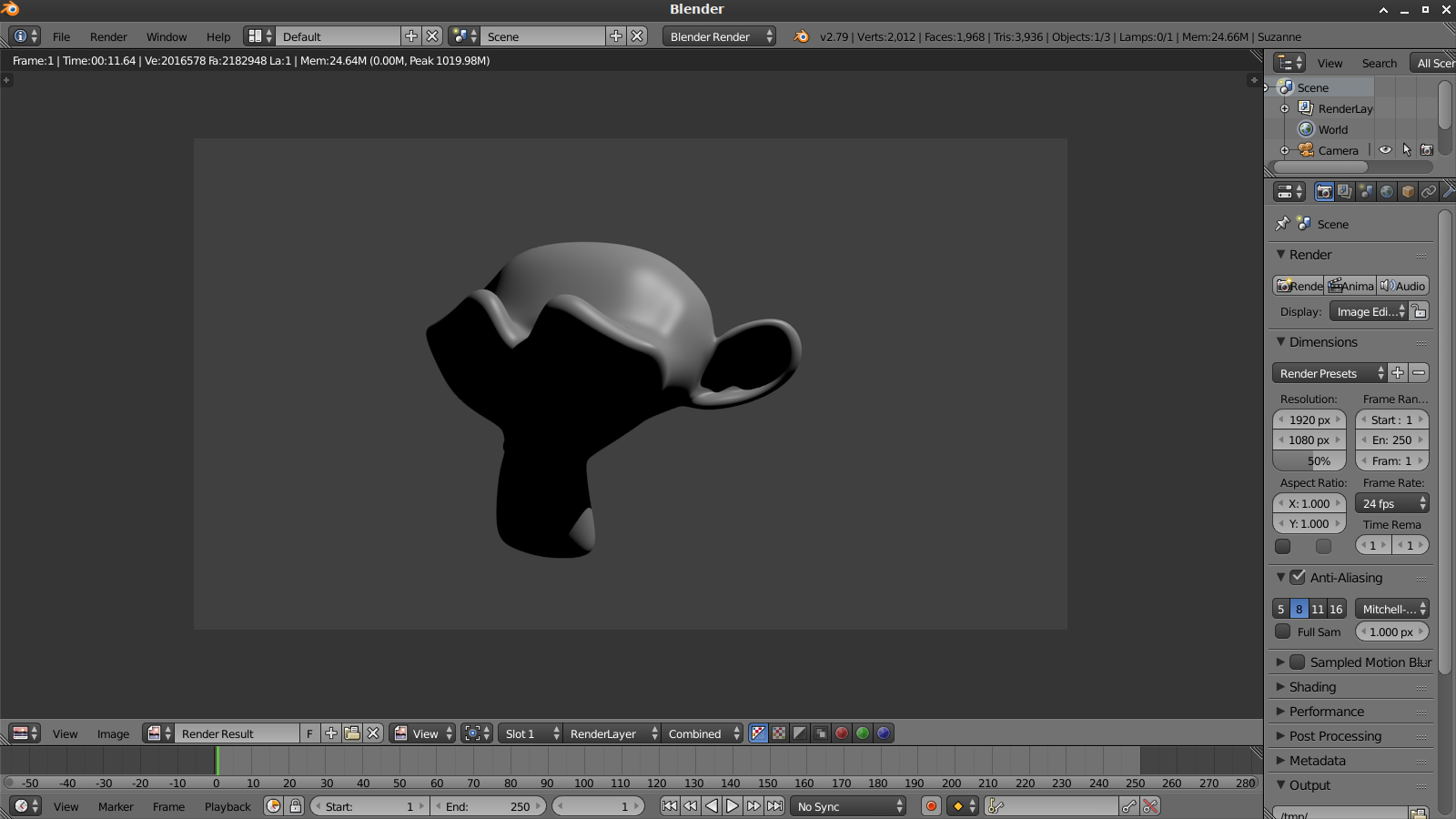The height and width of the screenshot is (819, 1456).
Task: Open the Slot 1 dropdown
Action: 531,733
